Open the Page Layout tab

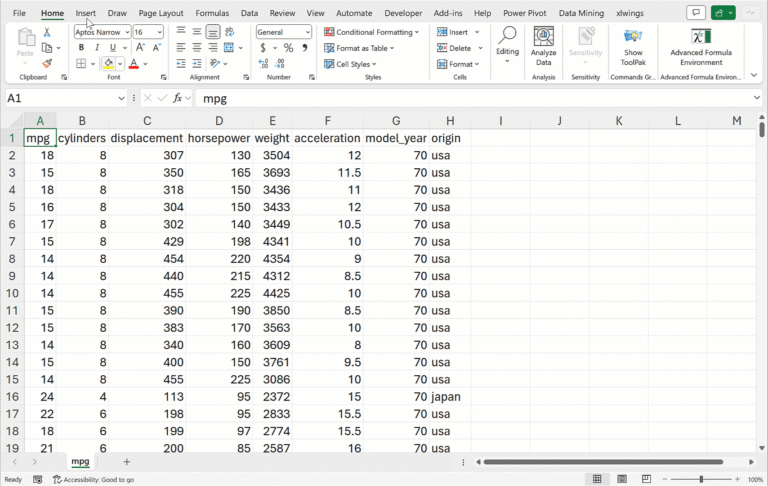click(160, 13)
